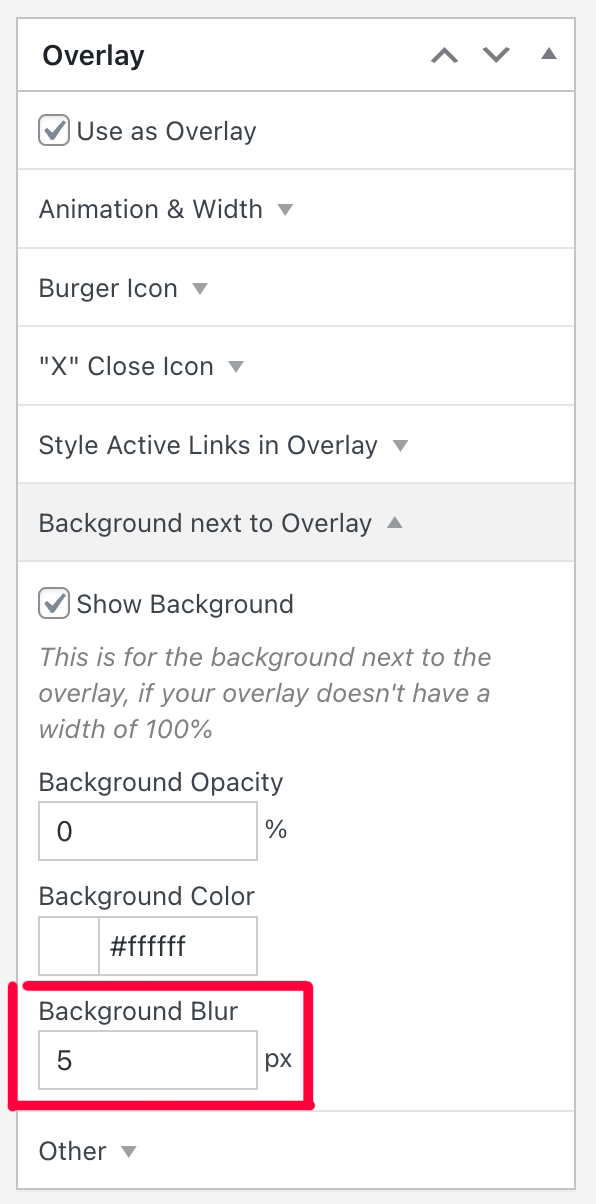The height and width of the screenshot is (1204, 596).
Task: Click the chevron next to Other
Action: point(129,1151)
